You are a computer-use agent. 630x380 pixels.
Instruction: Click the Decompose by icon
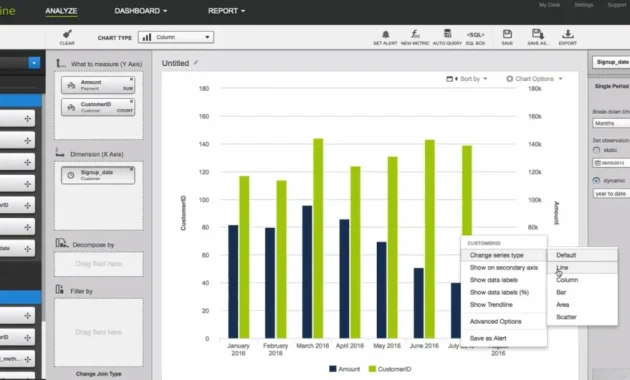pos(61,243)
